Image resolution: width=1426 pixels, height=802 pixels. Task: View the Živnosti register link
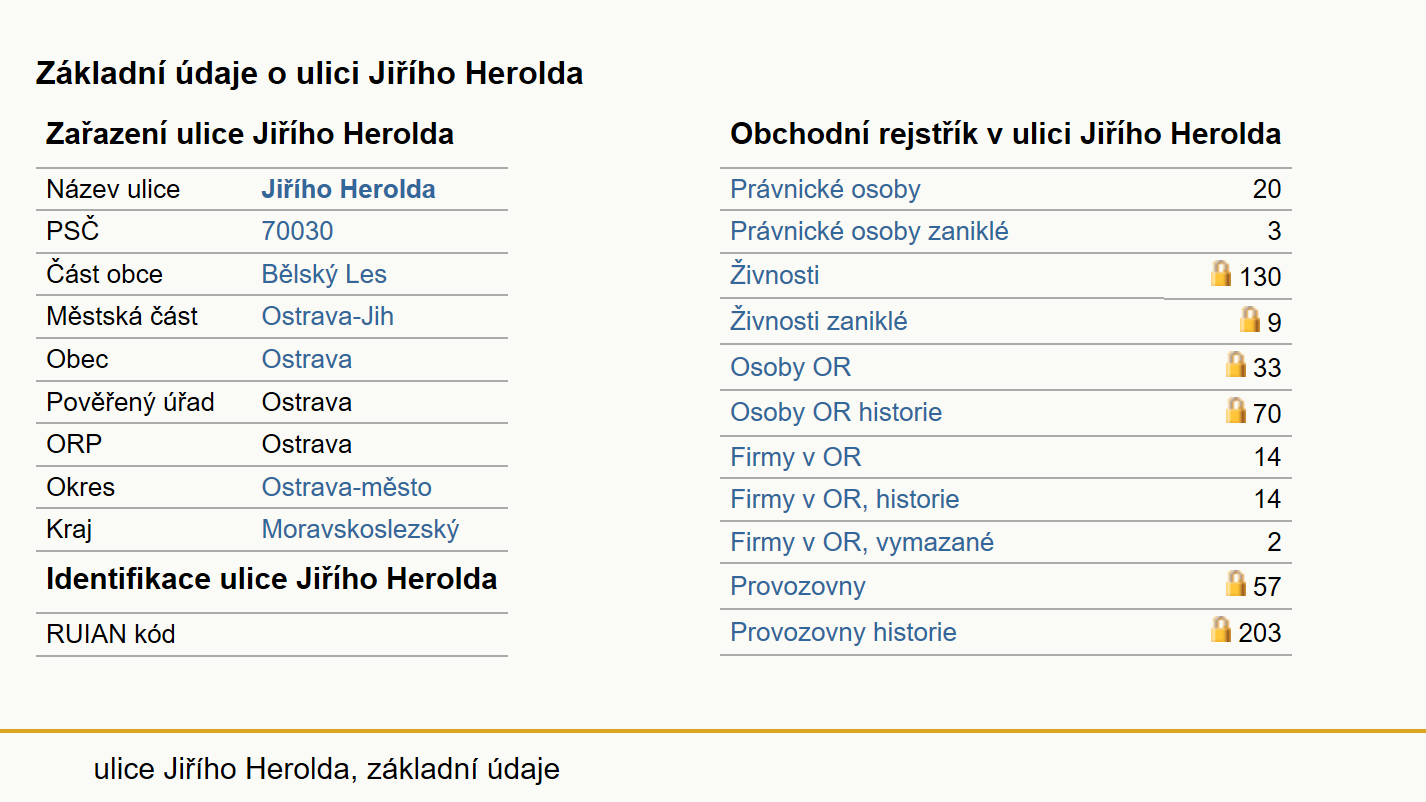[775, 275]
